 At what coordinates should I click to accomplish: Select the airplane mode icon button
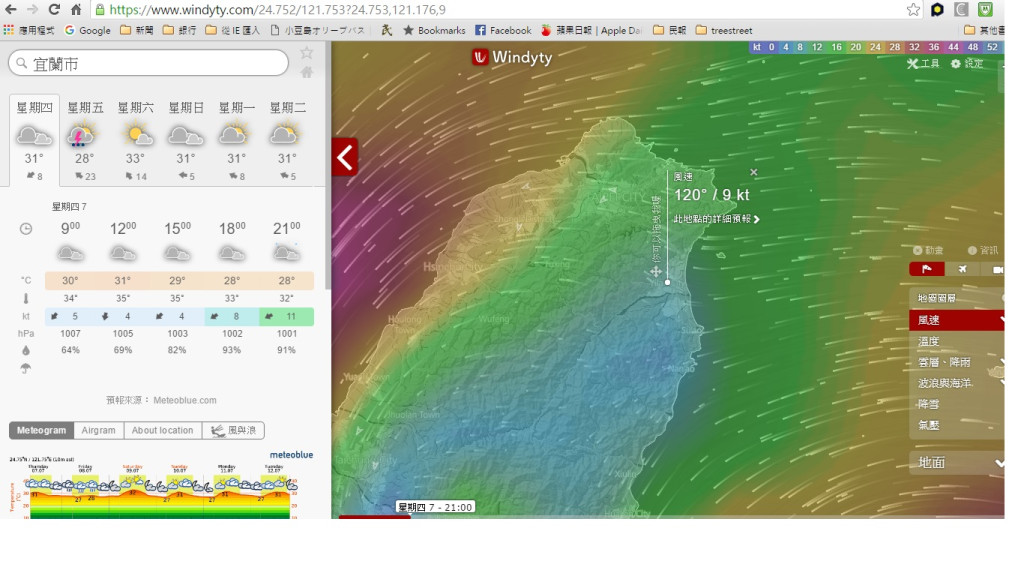pos(961,269)
